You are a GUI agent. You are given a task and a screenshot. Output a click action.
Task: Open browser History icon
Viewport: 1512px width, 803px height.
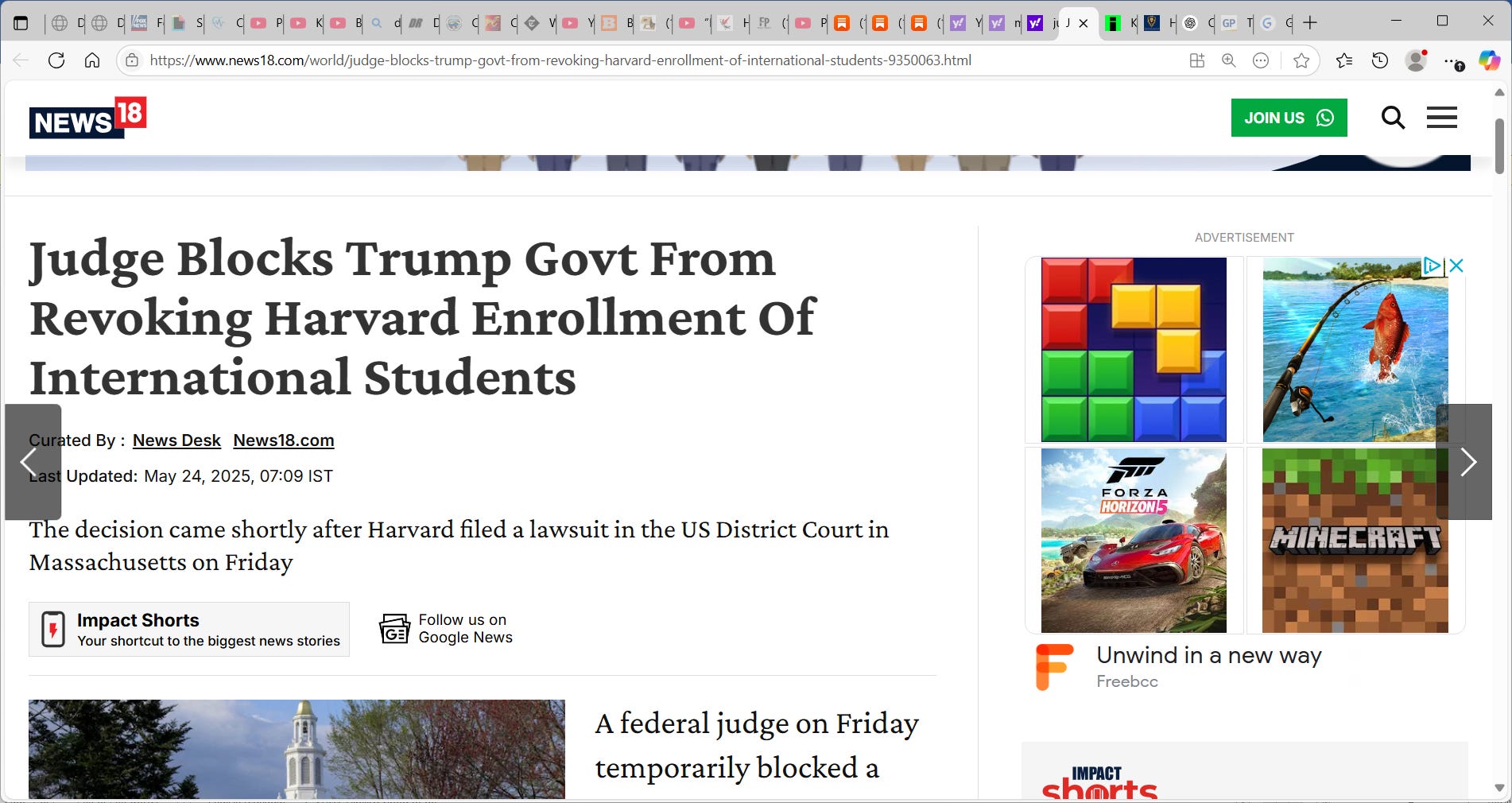pos(1380,60)
